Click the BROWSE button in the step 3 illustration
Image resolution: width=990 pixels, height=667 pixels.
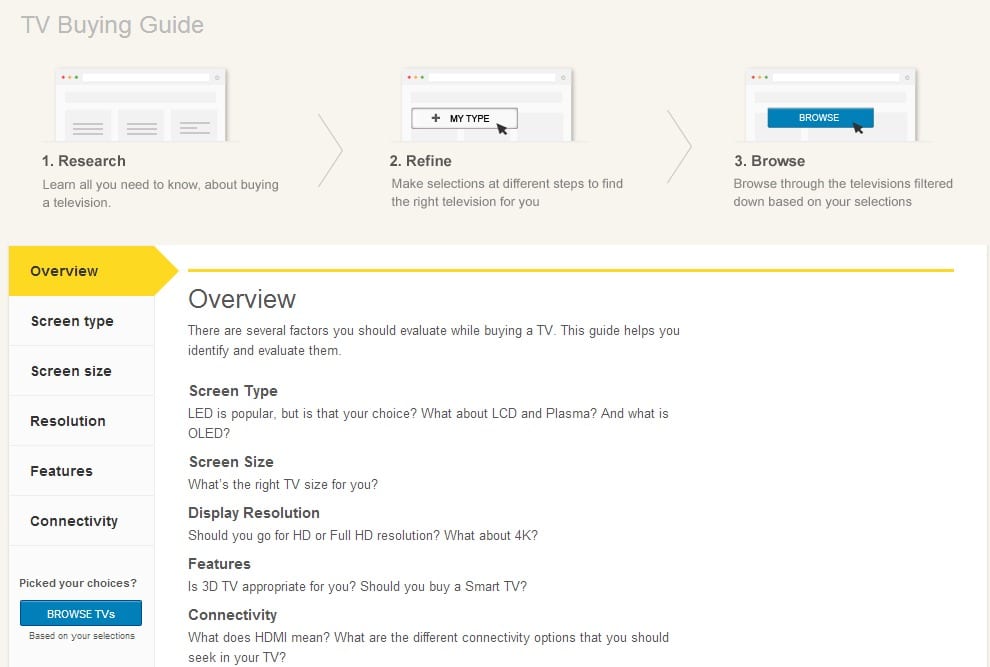820,117
